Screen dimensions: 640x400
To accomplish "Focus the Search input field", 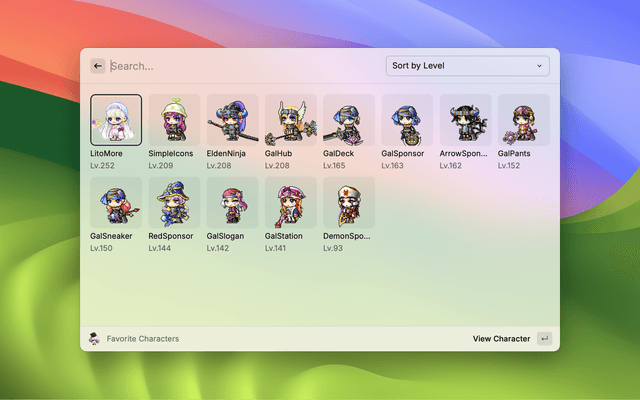I will [x=240, y=66].
